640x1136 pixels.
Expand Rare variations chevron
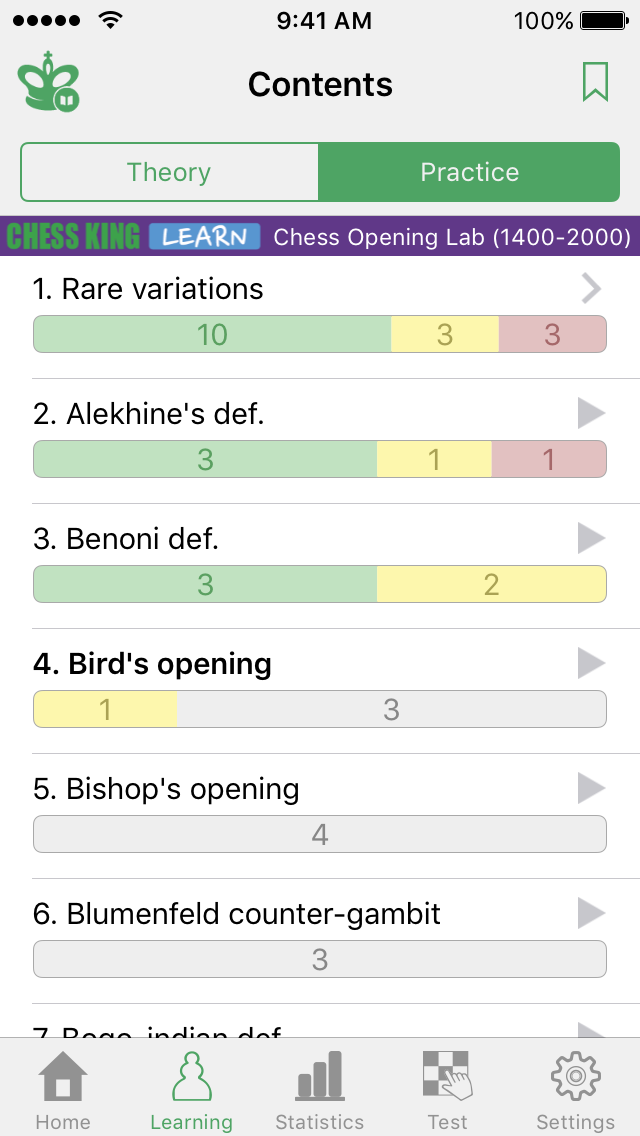tap(591, 289)
